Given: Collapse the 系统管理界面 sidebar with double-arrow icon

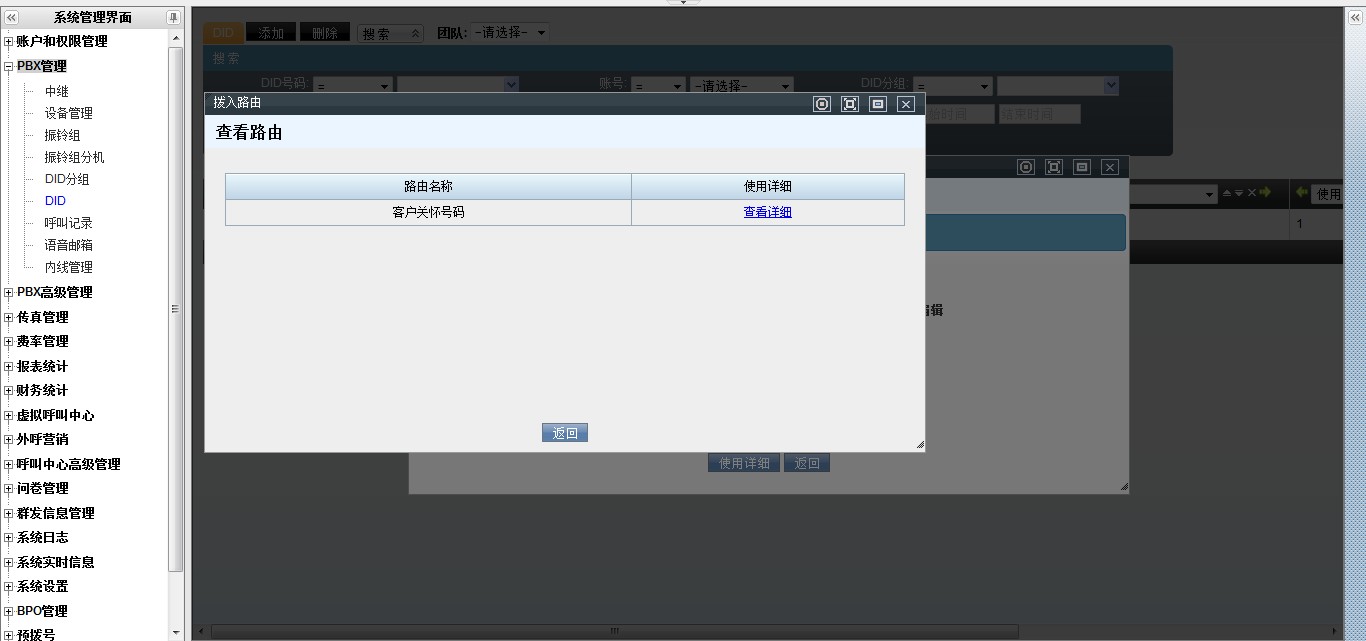Looking at the screenshot, I should 12,18.
